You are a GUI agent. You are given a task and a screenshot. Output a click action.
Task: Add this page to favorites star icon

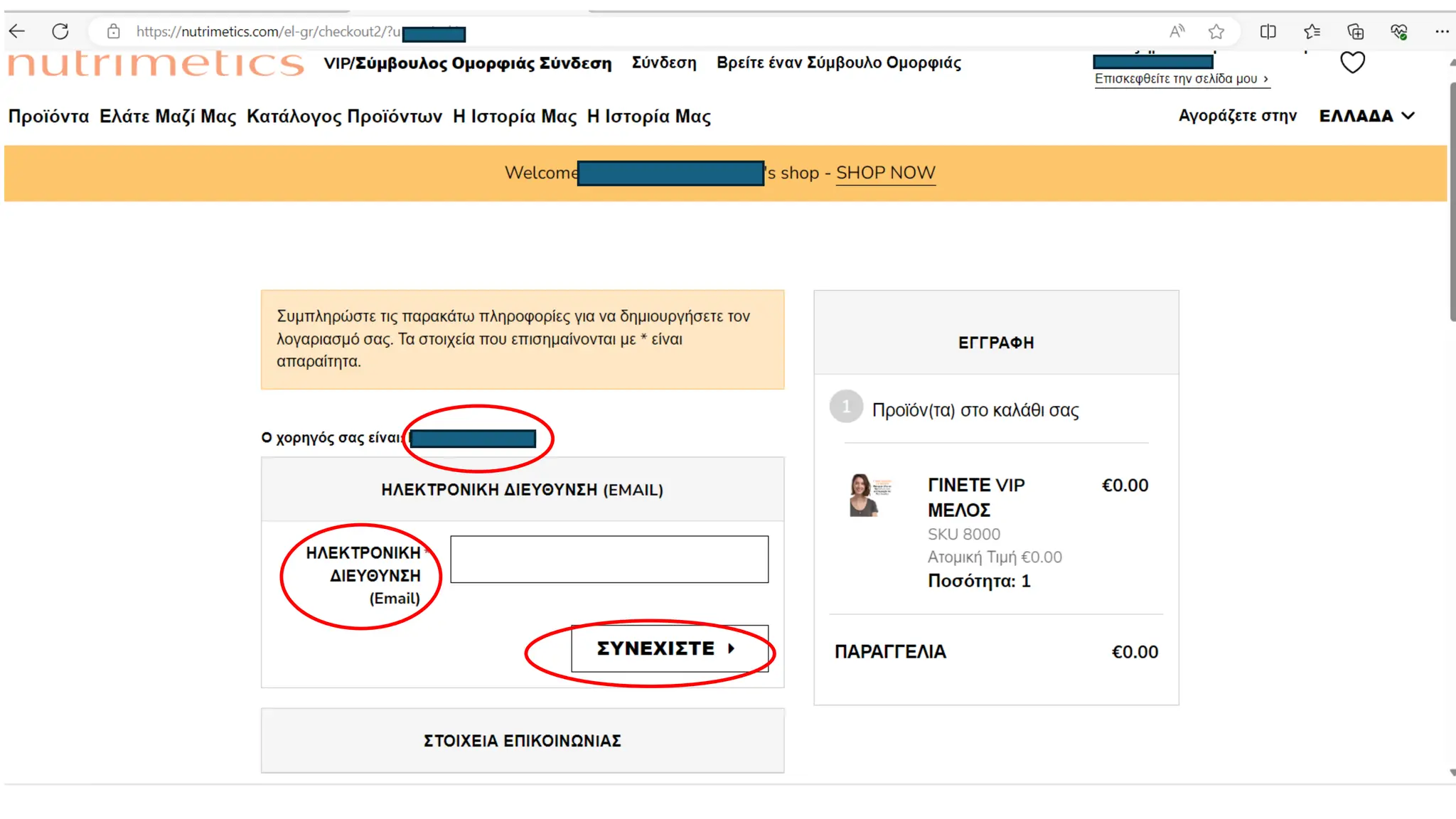[x=1216, y=31]
